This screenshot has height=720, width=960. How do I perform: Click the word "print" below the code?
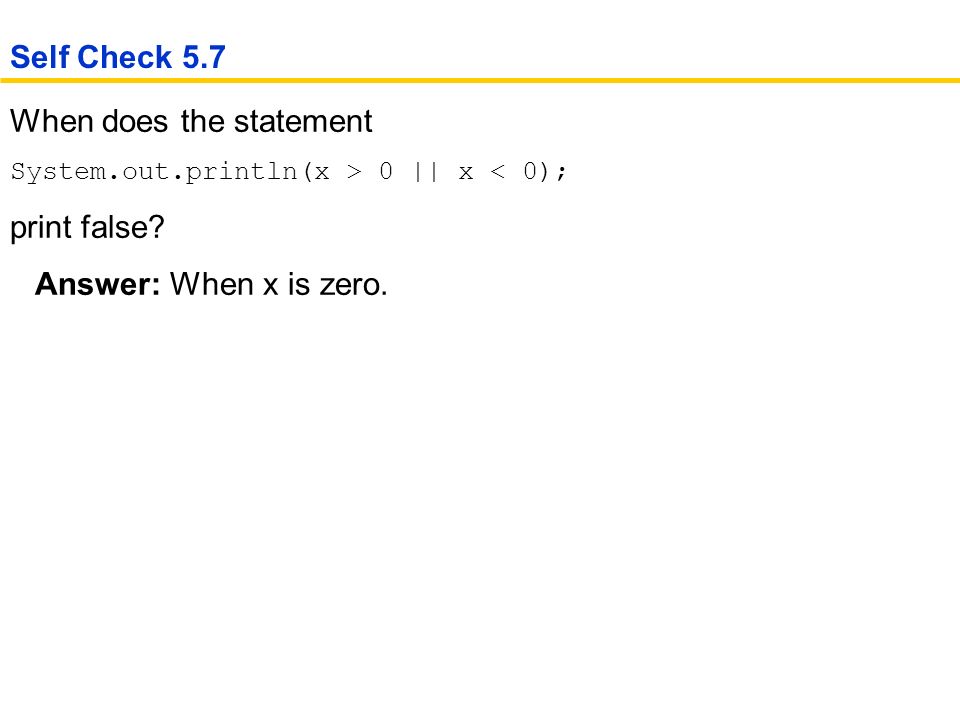[x=41, y=228]
